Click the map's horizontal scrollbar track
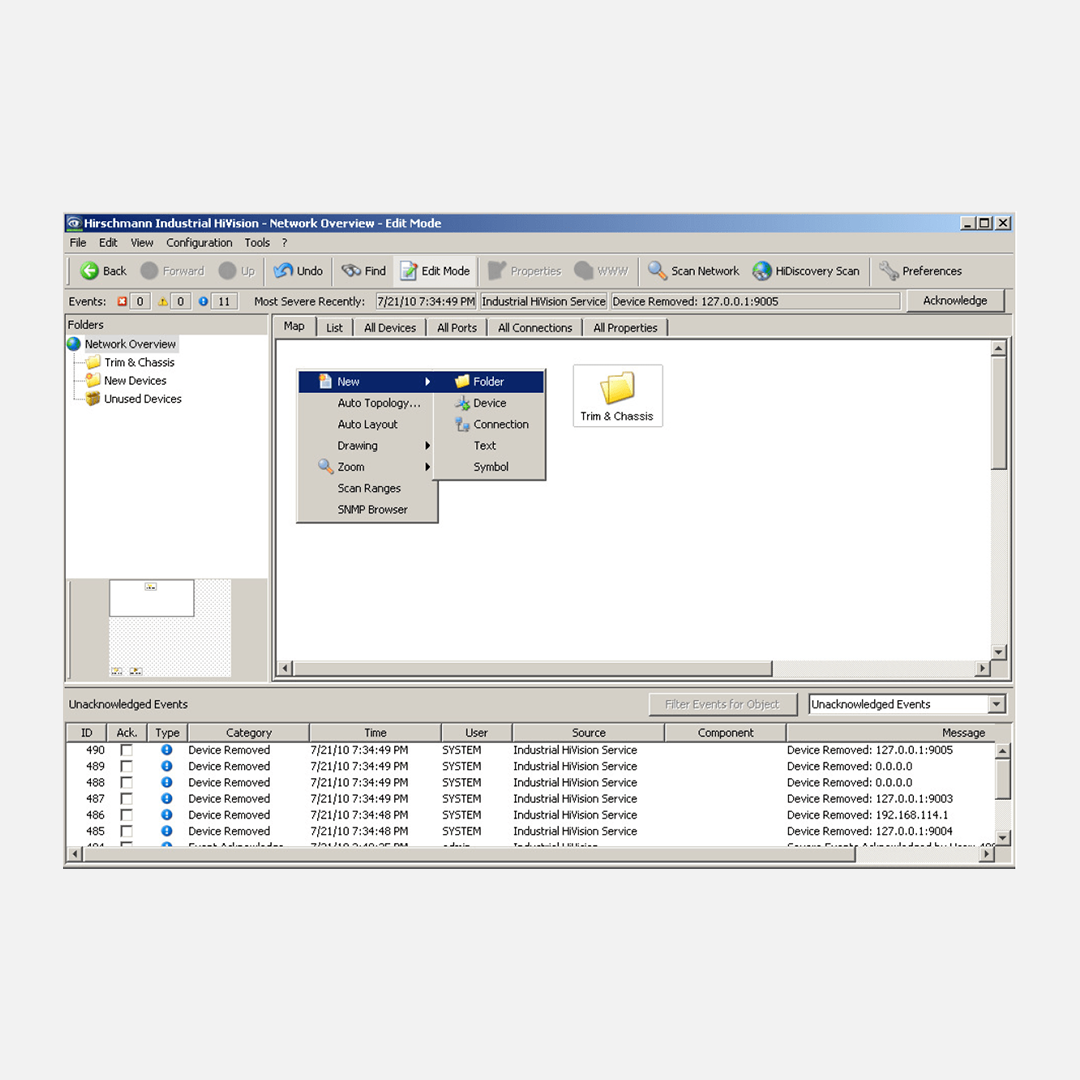The width and height of the screenshot is (1080, 1080). tap(632, 668)
